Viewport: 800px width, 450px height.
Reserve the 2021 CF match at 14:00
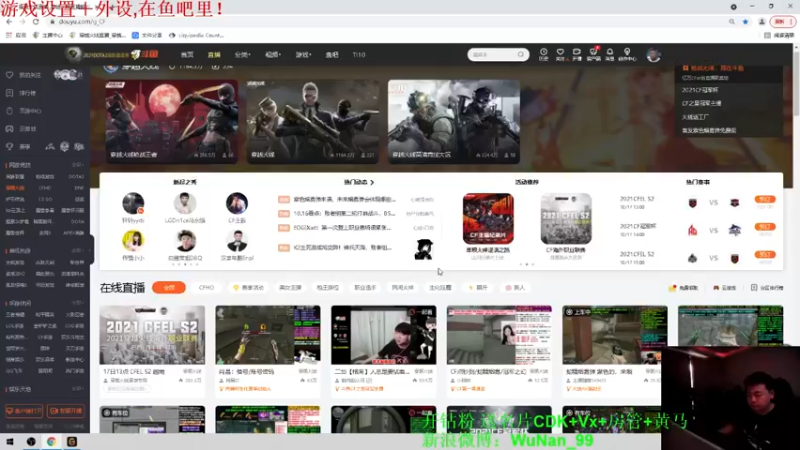(765, 227)
